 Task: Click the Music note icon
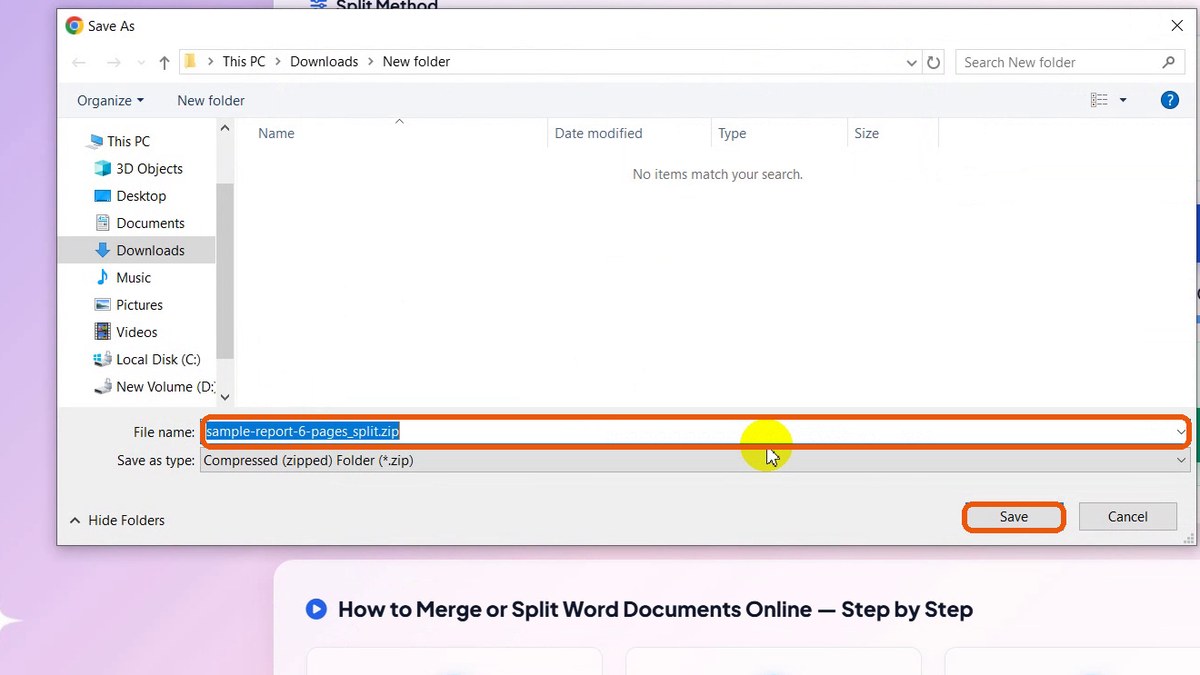coord(102,277)
